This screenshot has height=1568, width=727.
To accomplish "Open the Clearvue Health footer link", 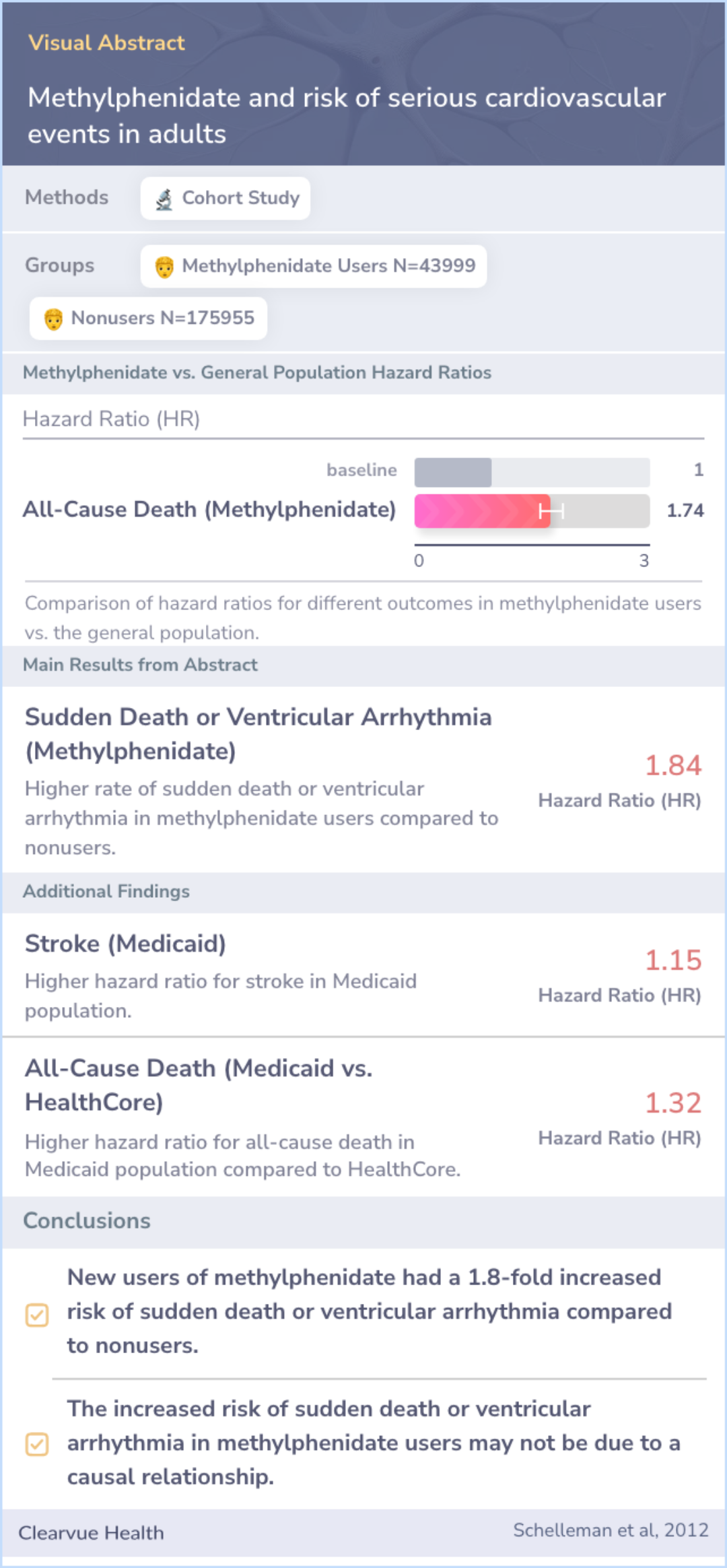I will [91, 1532].
